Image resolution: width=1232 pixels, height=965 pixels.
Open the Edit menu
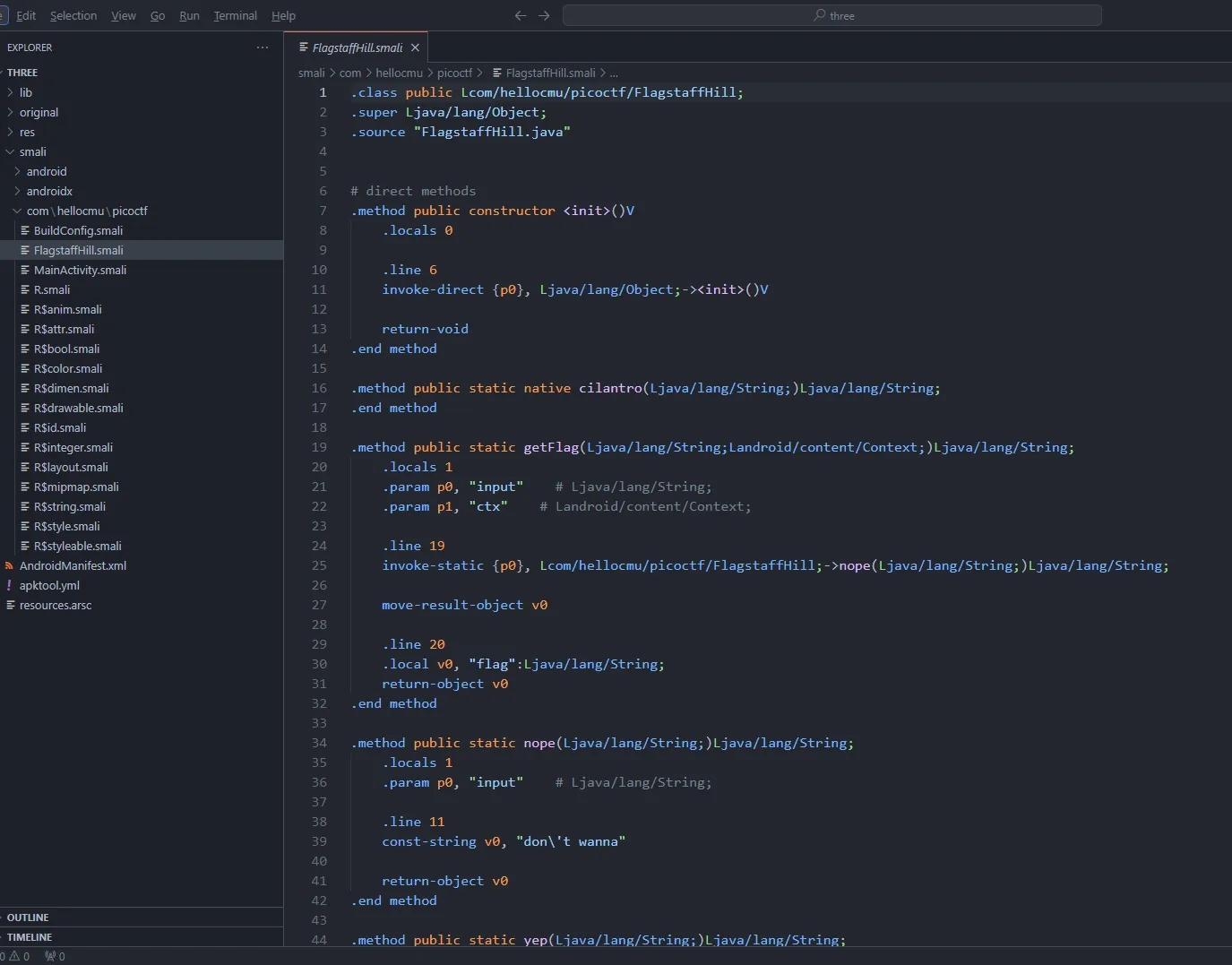(26, 15)
